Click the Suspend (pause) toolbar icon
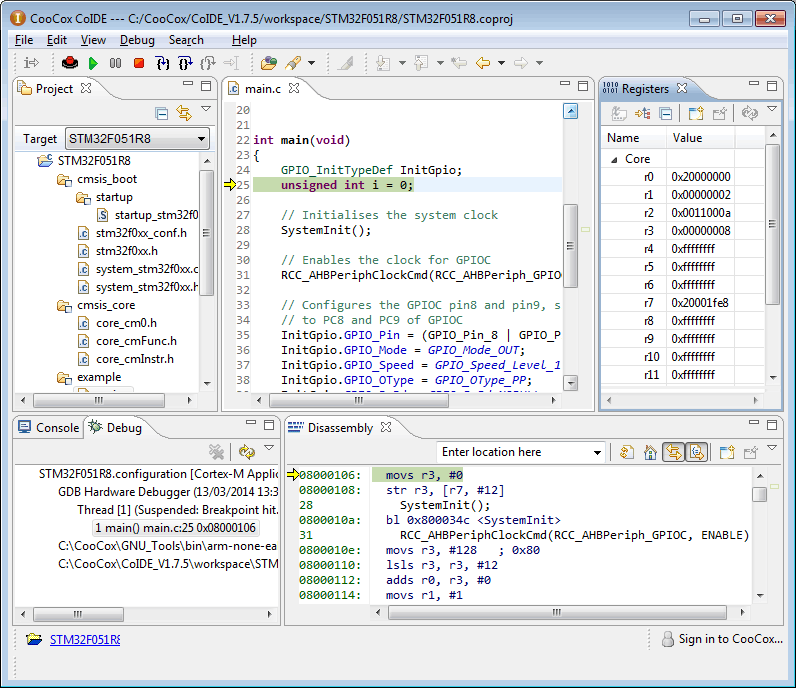 pos(116,63)
